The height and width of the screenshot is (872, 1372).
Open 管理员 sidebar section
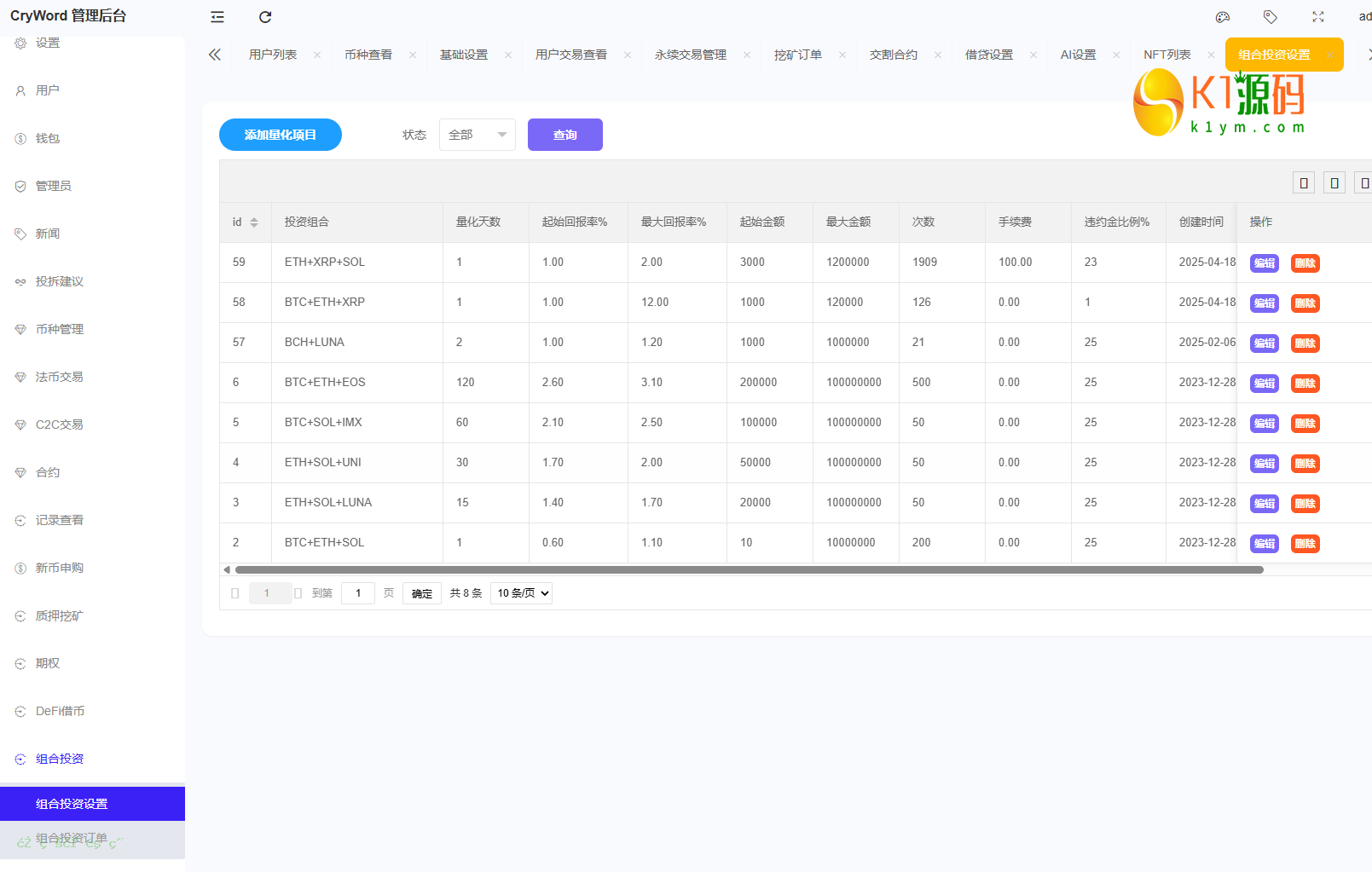tap(92, 186)
